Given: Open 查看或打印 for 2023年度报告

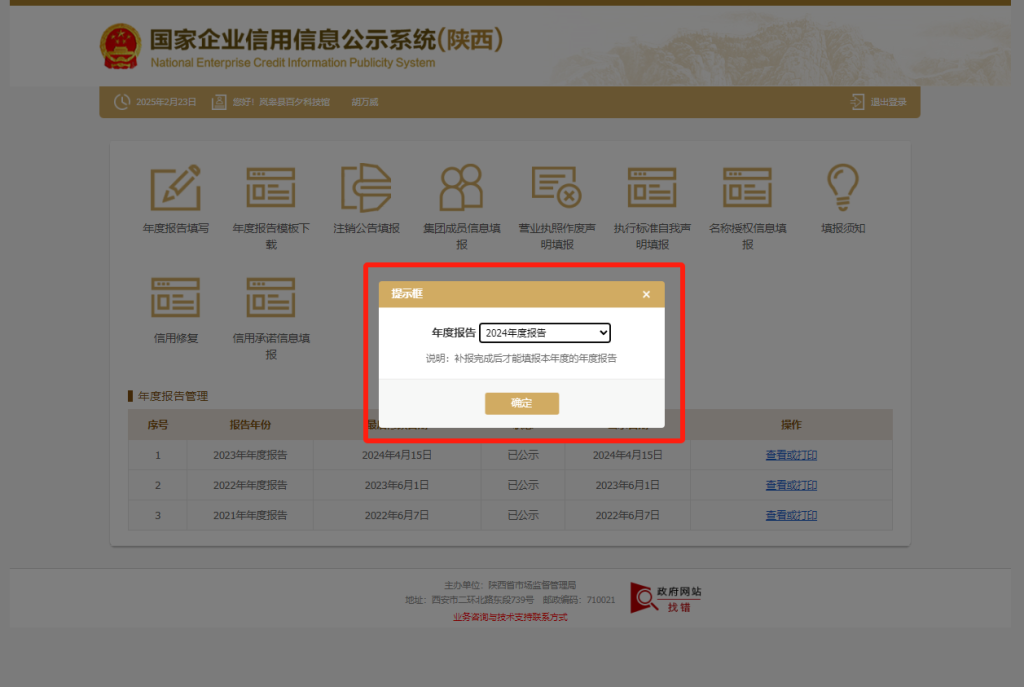Looking at the screenshot, I should [791, 455].
